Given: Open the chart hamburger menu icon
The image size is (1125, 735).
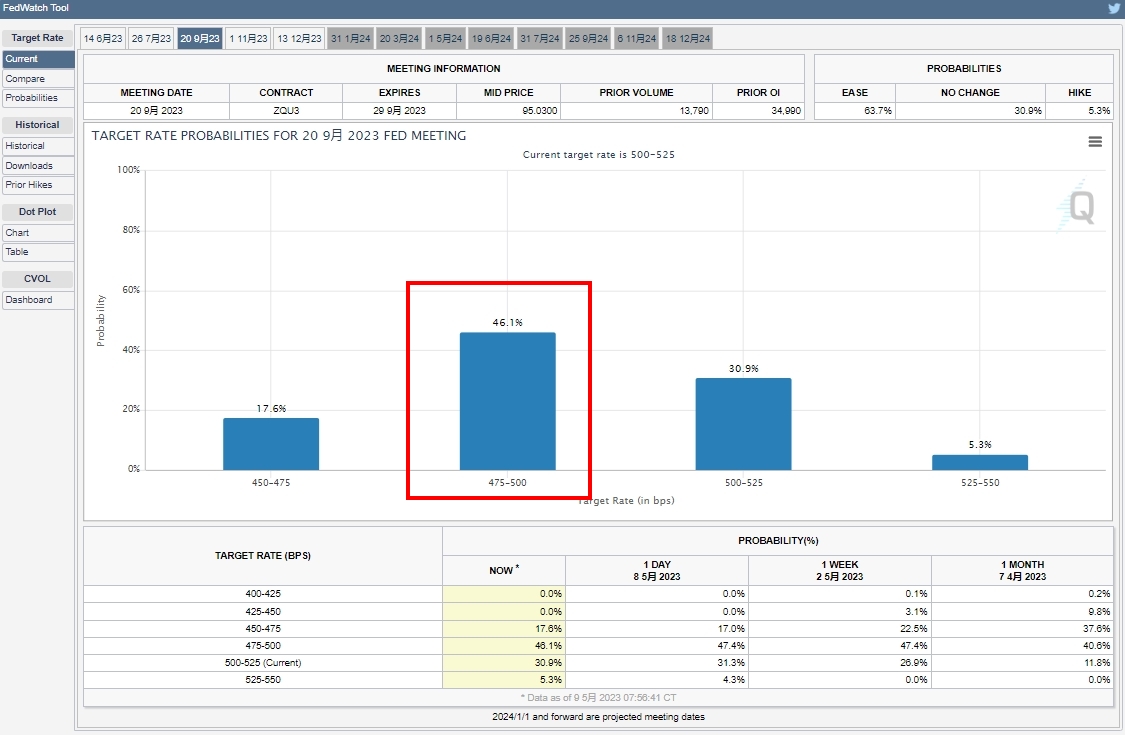Looking at the screenshot, I should [x=1095, y=142].
